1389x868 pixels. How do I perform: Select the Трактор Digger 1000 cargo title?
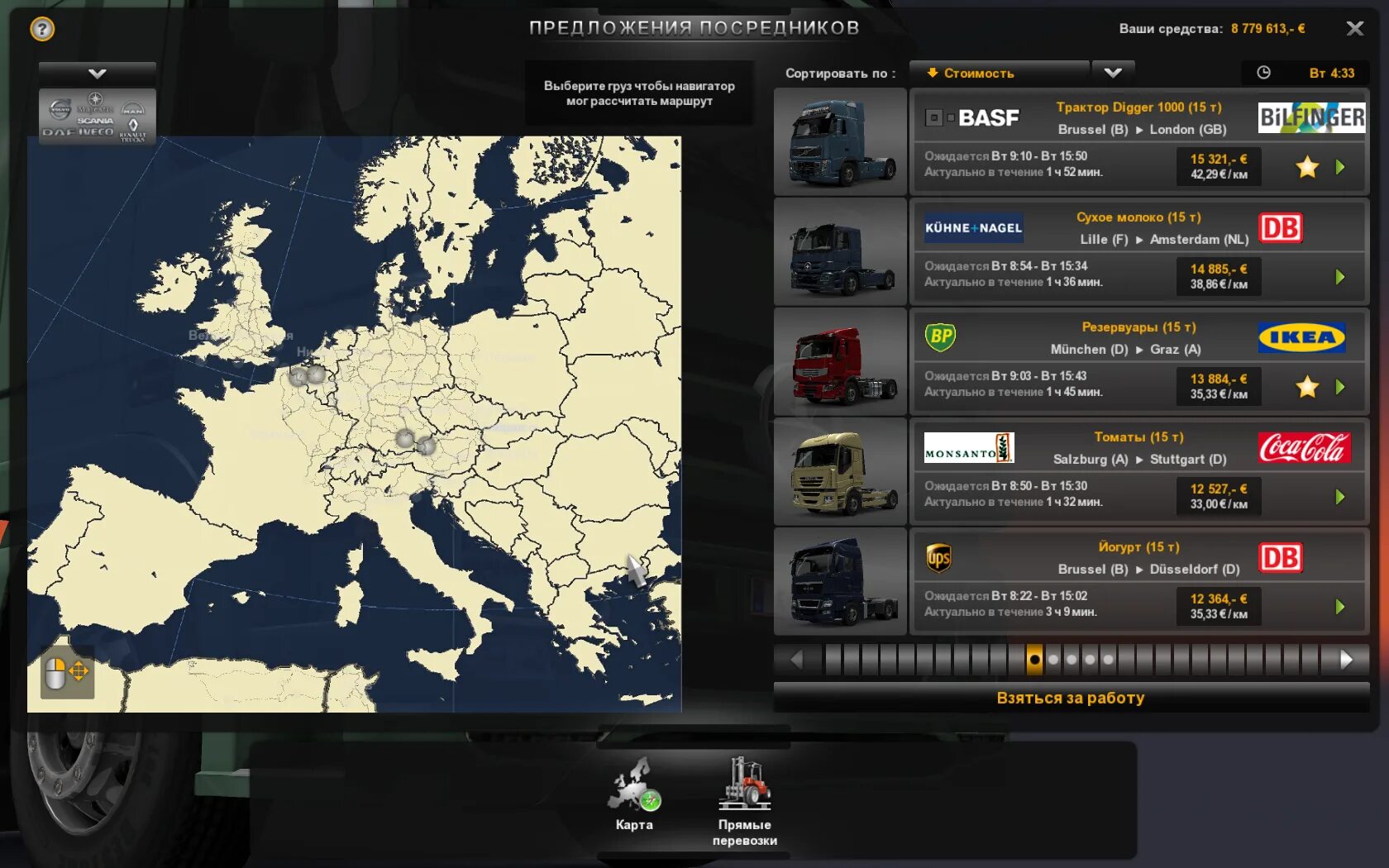(1138, 107)
